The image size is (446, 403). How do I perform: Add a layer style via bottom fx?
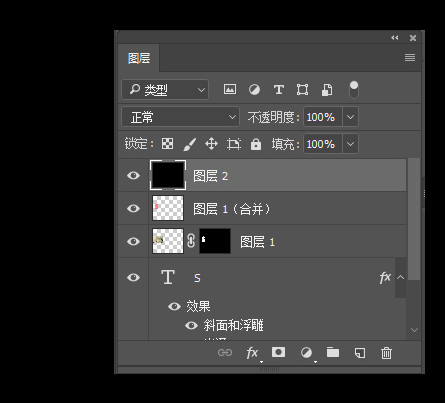pos(252,353)
